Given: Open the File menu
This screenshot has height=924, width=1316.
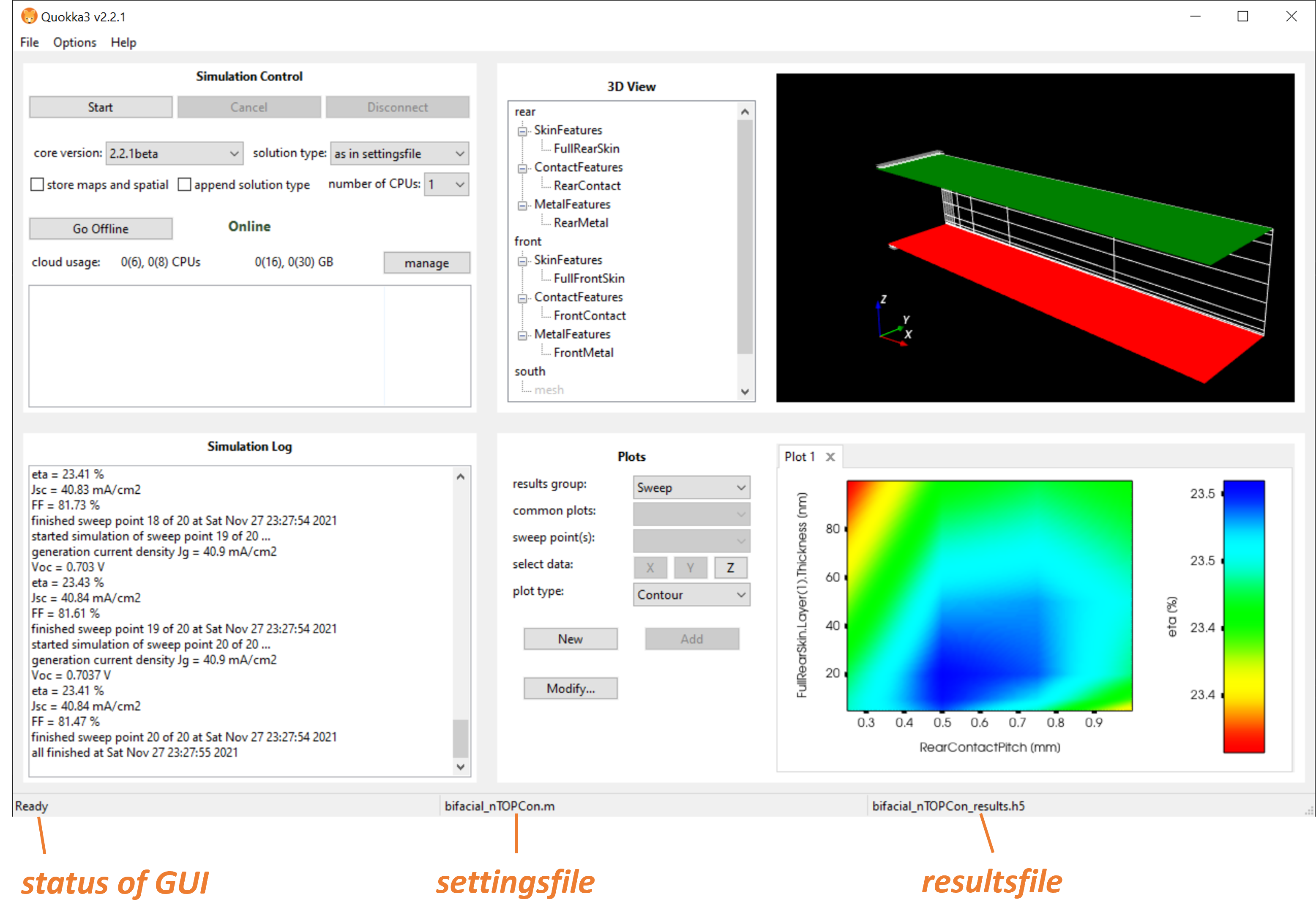Looking at the screenshot, I should [29, 42].
